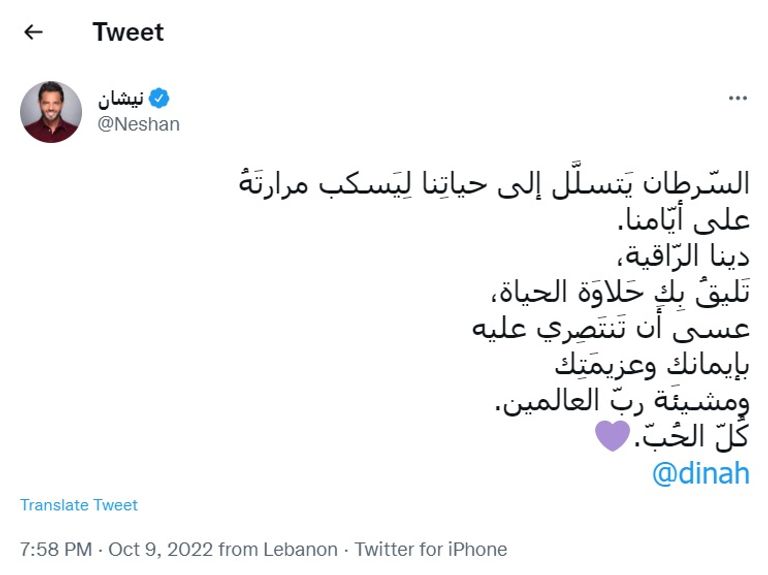Image resolution: width=768 pixels, height=575 pixels.
Task: Click the line دينا الرّاقية
Action: pos(676,258)
